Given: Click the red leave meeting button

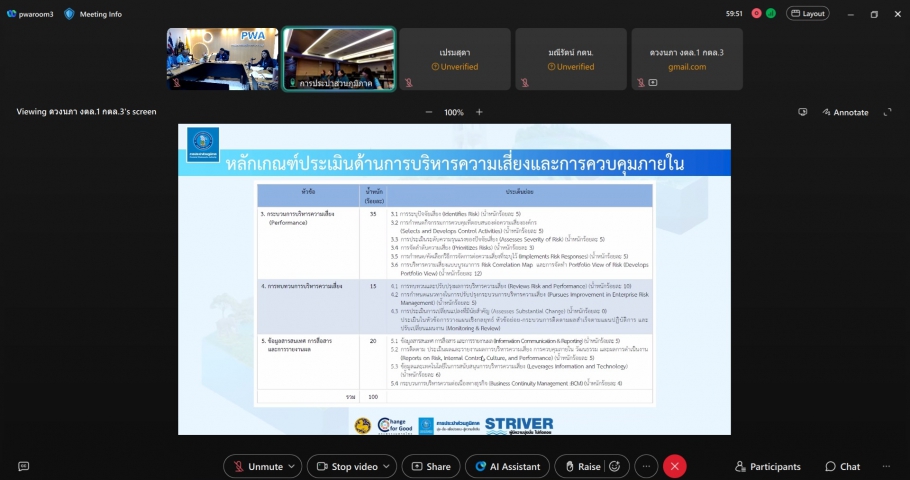Looking at the screenshot, I should tap(675, 466).
